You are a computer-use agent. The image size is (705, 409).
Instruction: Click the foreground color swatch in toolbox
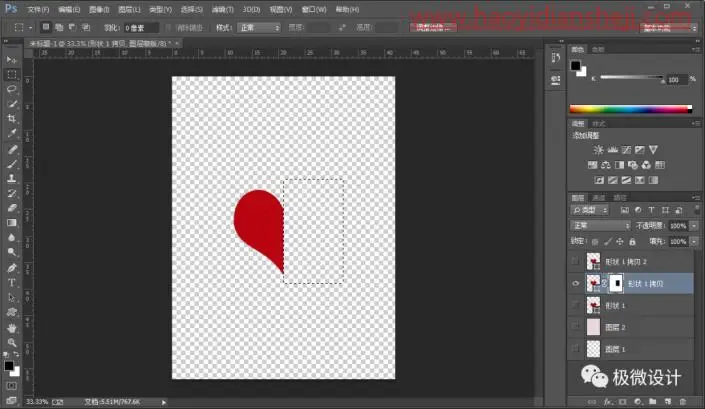tap(9, 366)
